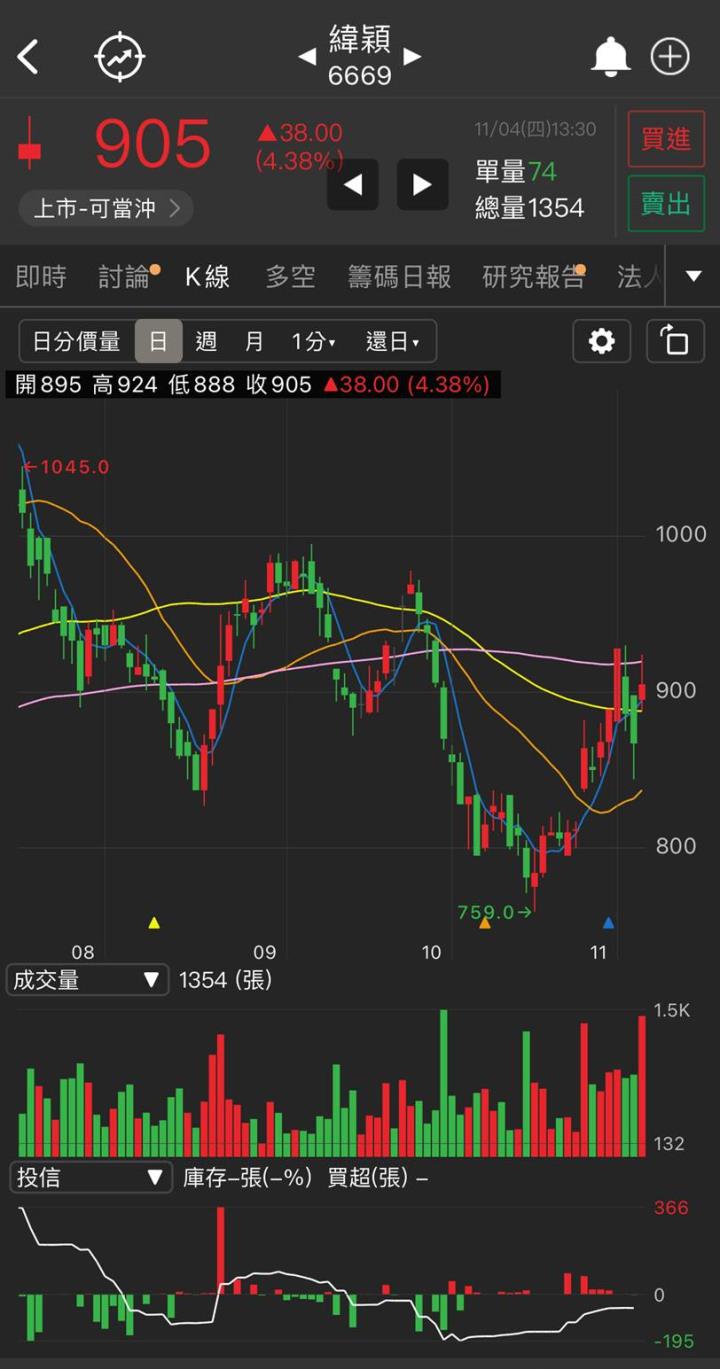Open the 上市-可當沖 info pill
This screenshot has width=720, height=1369.
pos(106,208)
